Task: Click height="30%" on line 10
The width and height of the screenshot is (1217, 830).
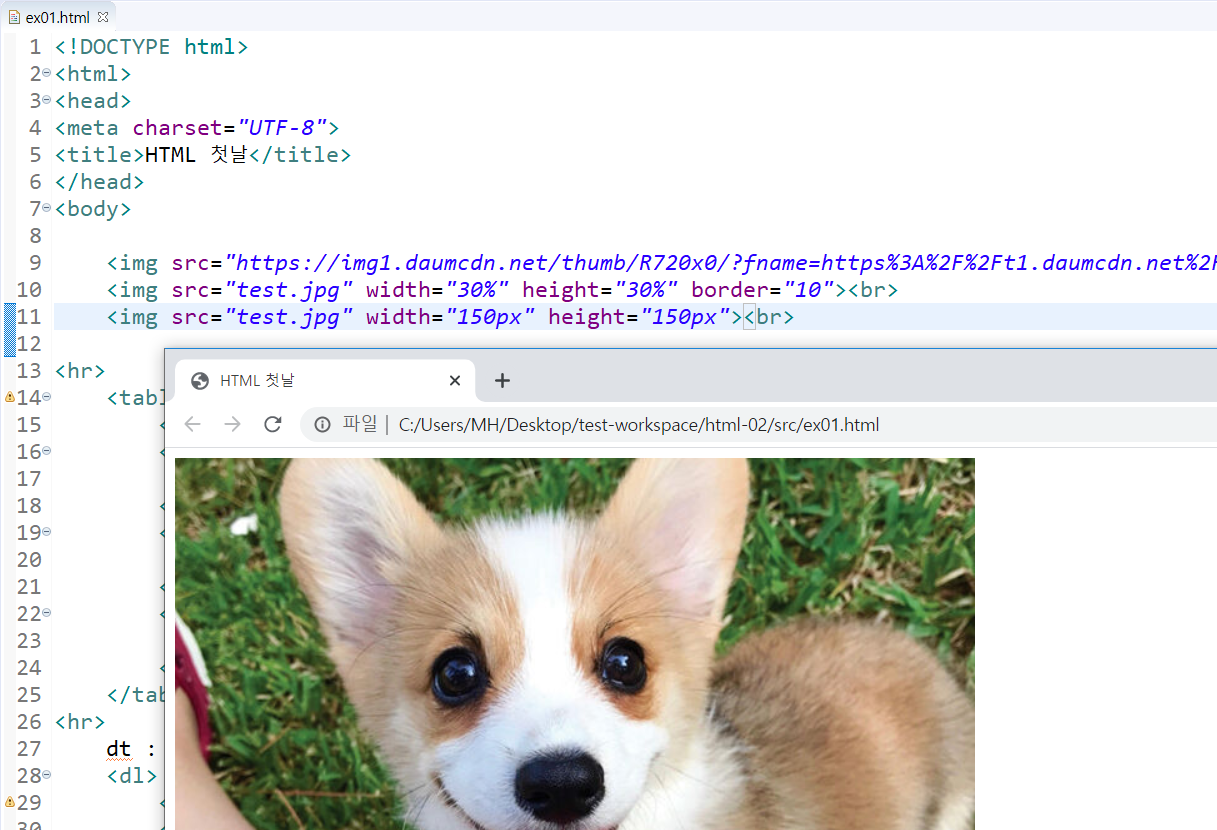Action: [600, 289]
